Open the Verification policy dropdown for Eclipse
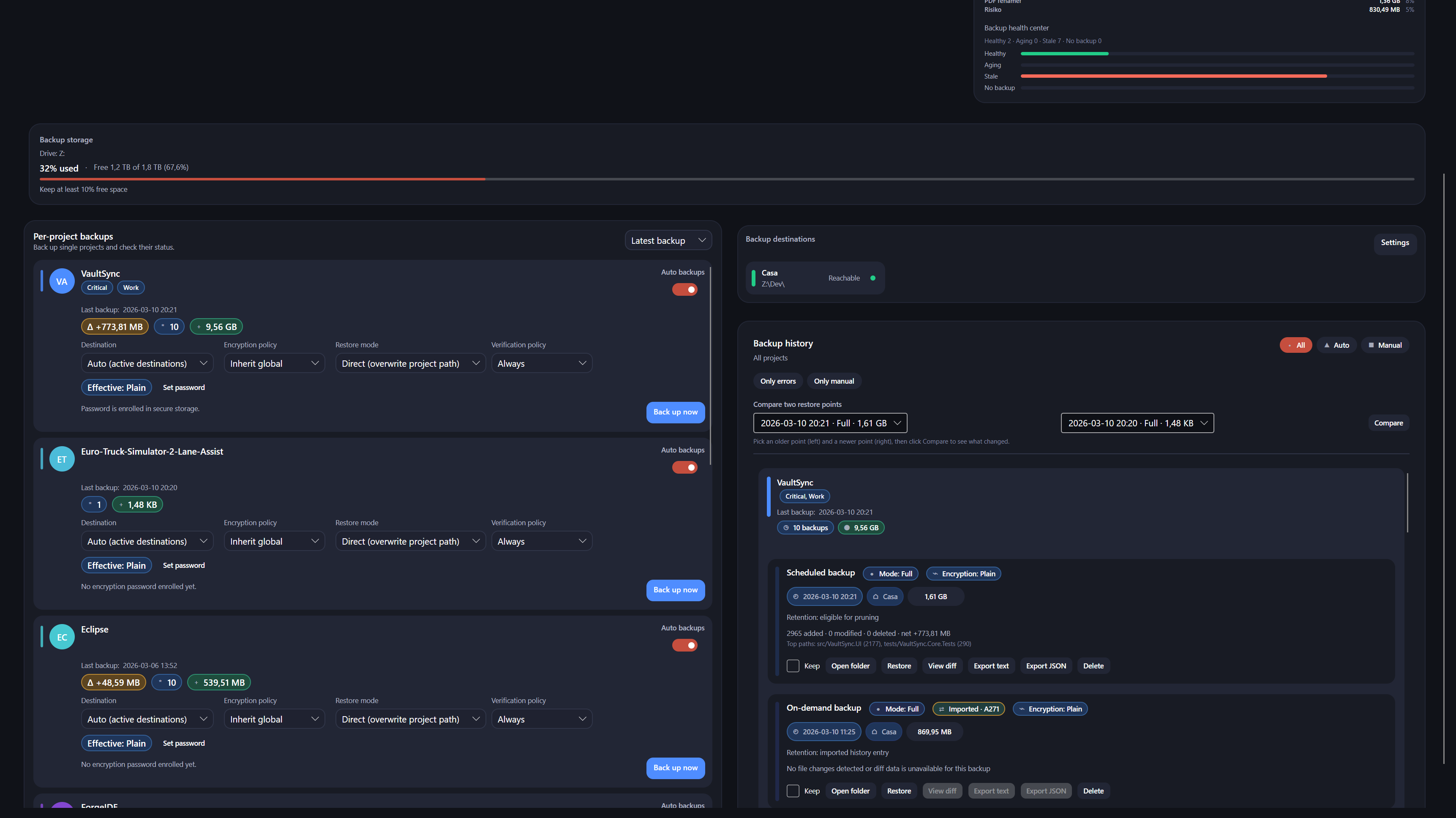 [541, 719]
